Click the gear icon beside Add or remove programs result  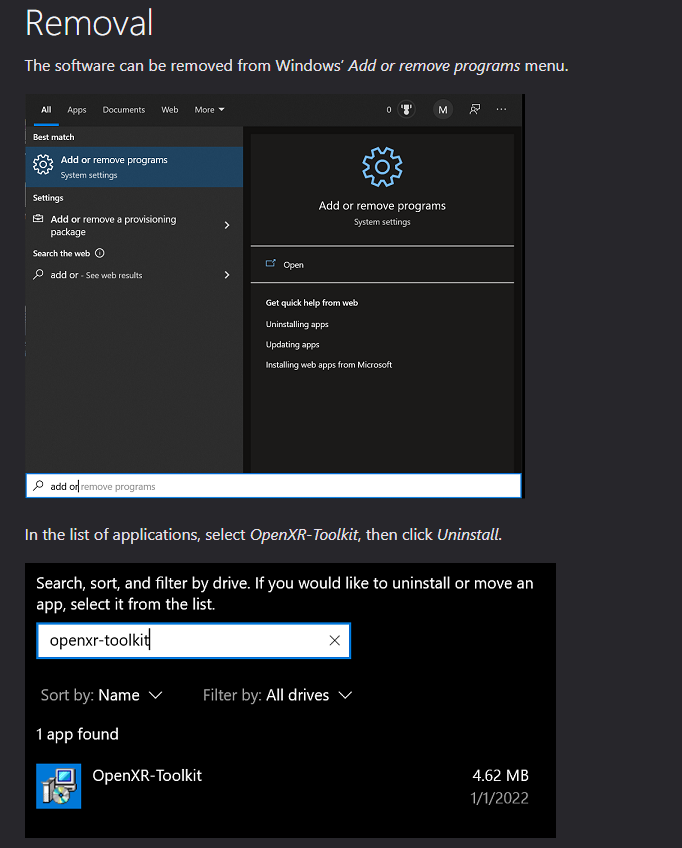(43, 164)
